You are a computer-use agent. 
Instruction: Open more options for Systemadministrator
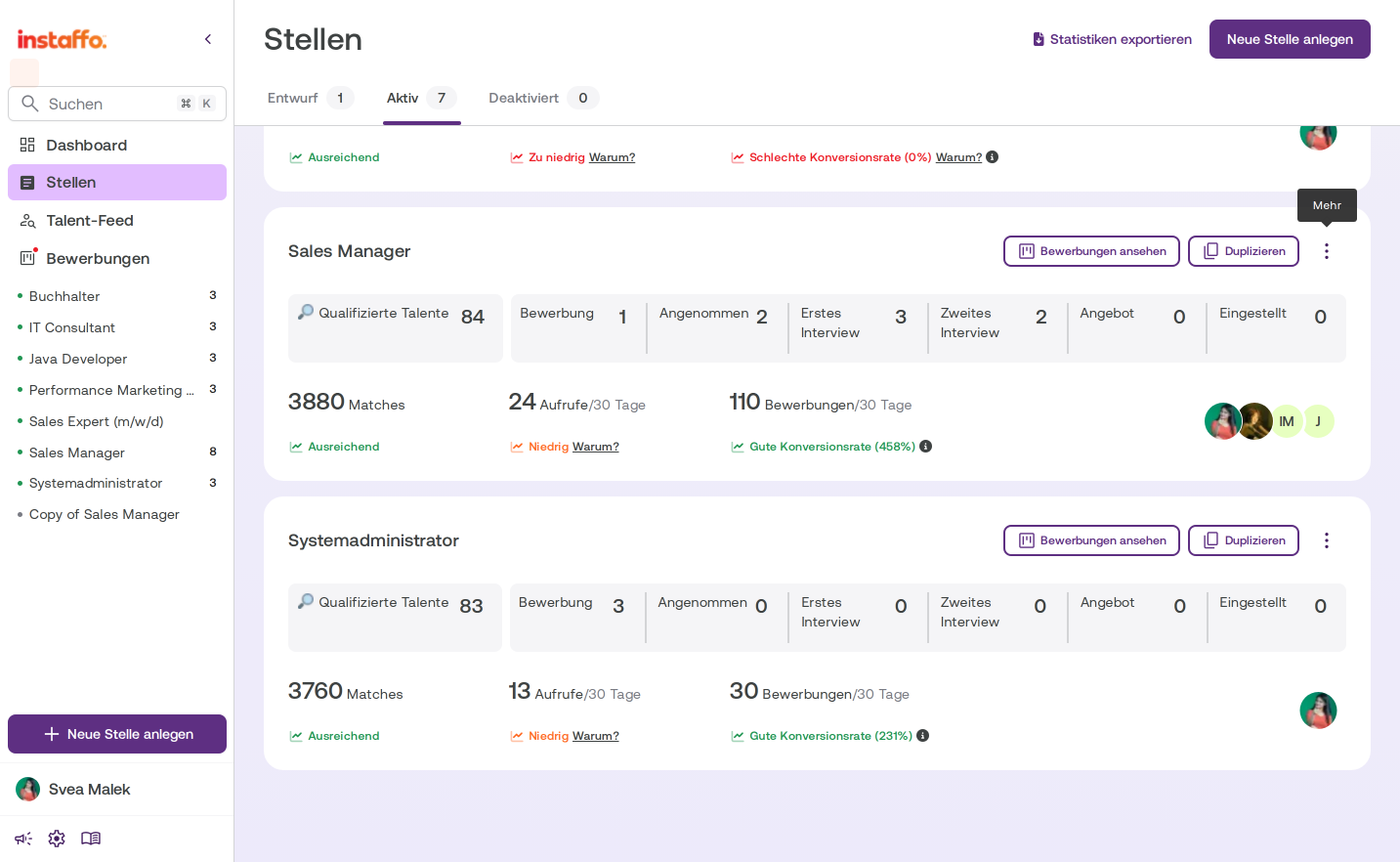tap(1327, 540)
